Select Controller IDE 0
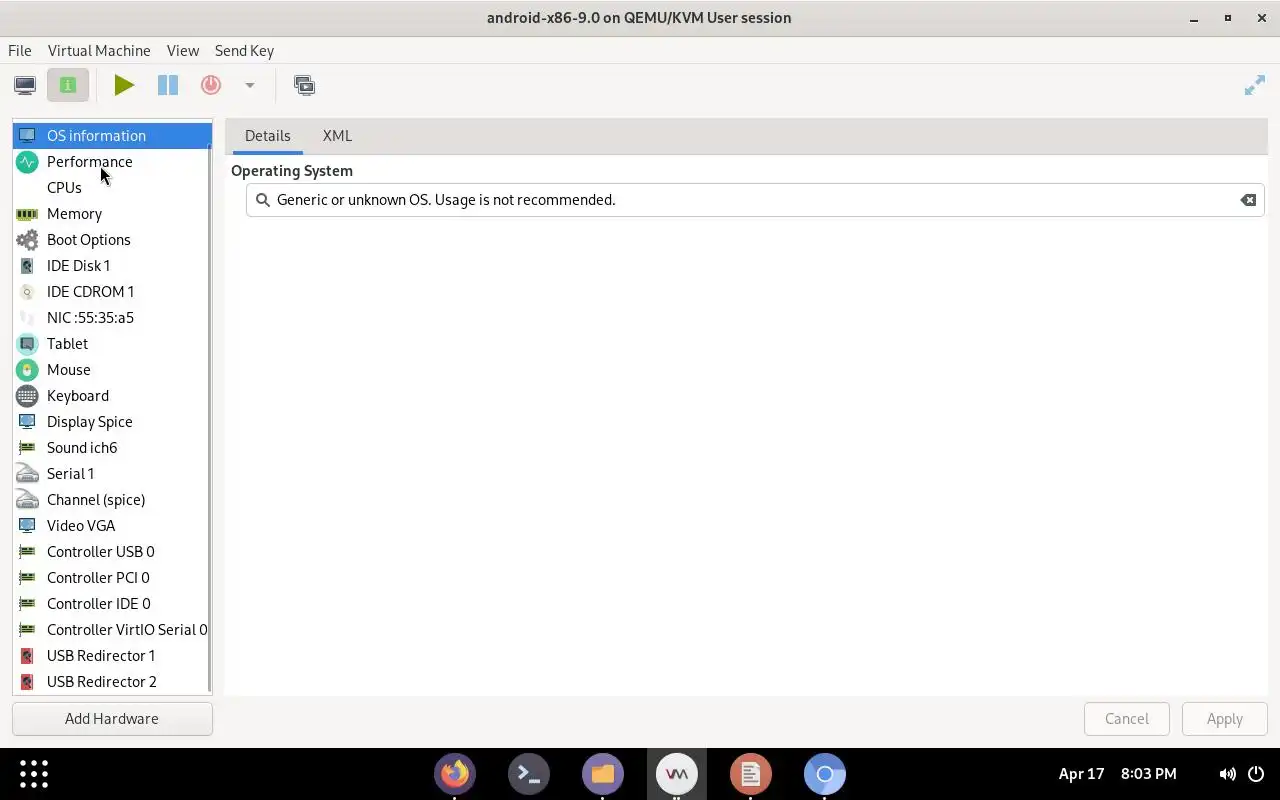The width and height of the screenshot is (1280, 800). click(112, 603)
